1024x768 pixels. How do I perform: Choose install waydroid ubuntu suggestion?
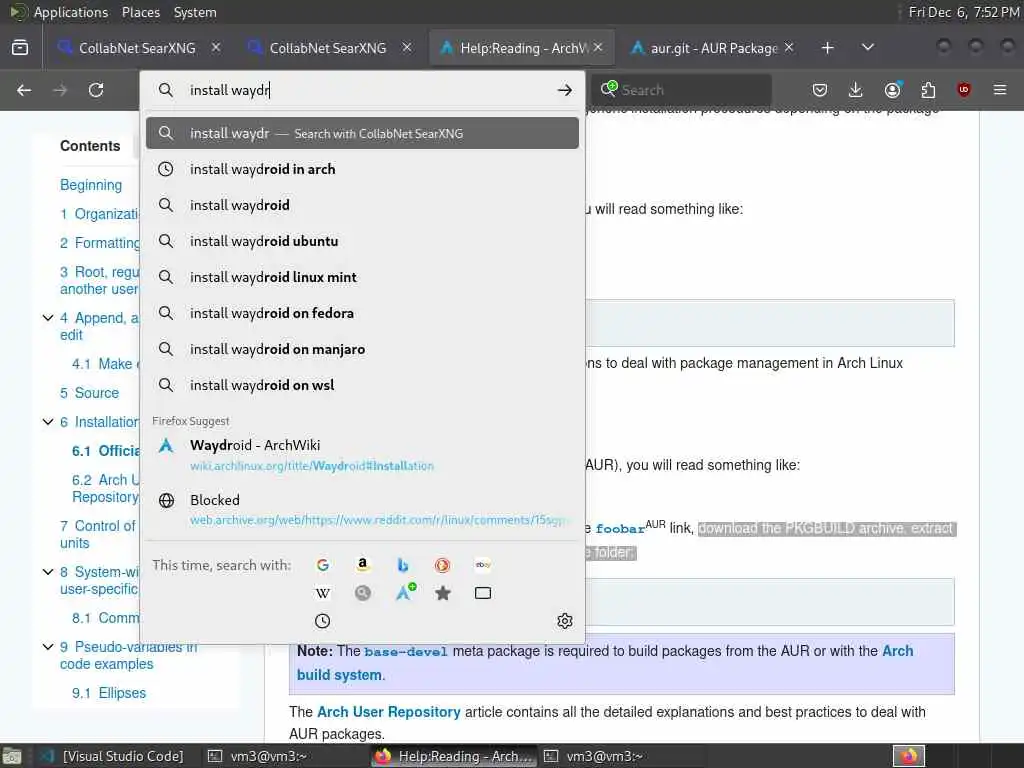tap(362, 241)
